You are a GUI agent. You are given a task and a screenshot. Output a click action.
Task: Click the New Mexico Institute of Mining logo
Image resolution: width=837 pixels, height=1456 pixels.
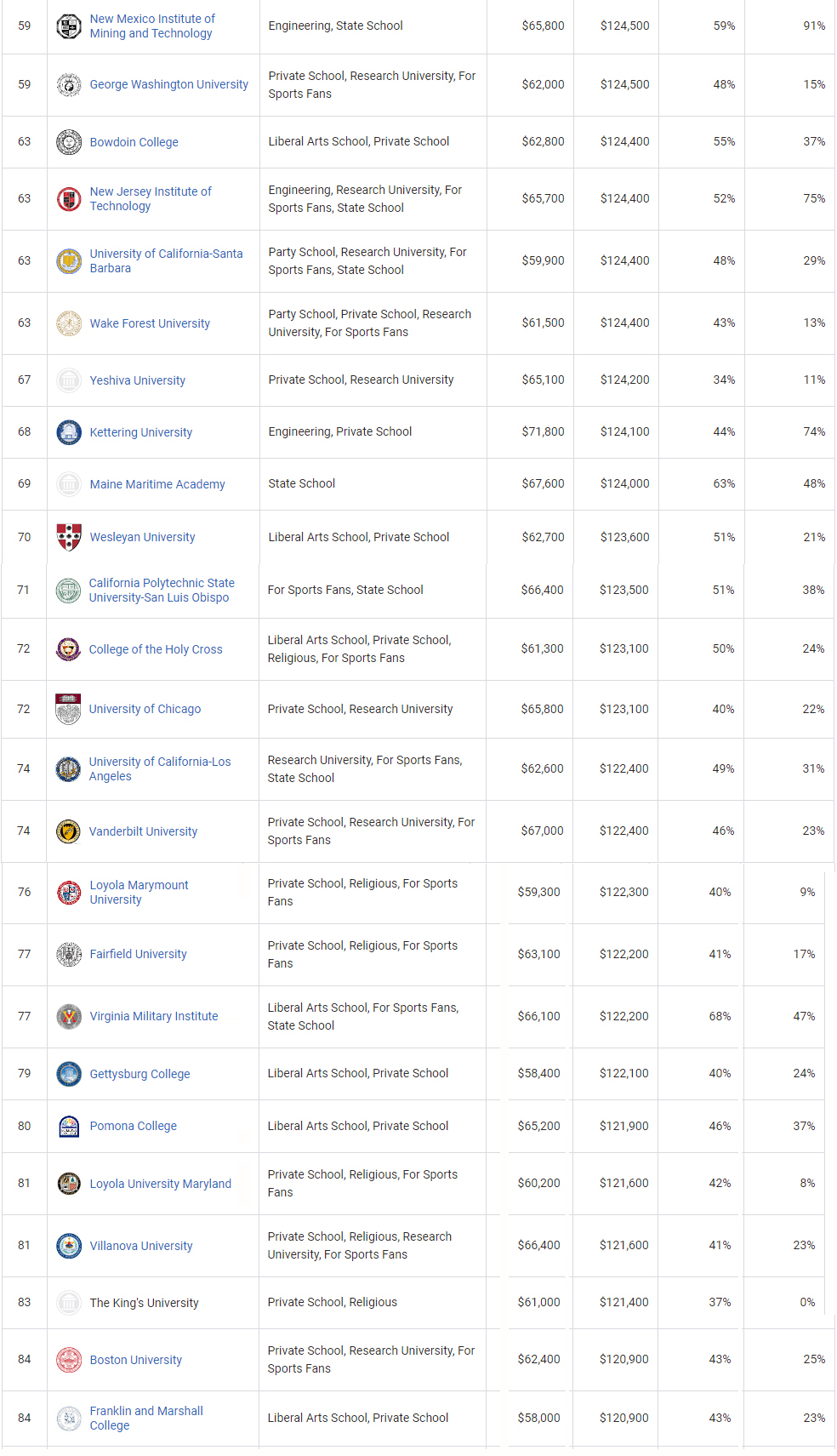click(68, 26)
